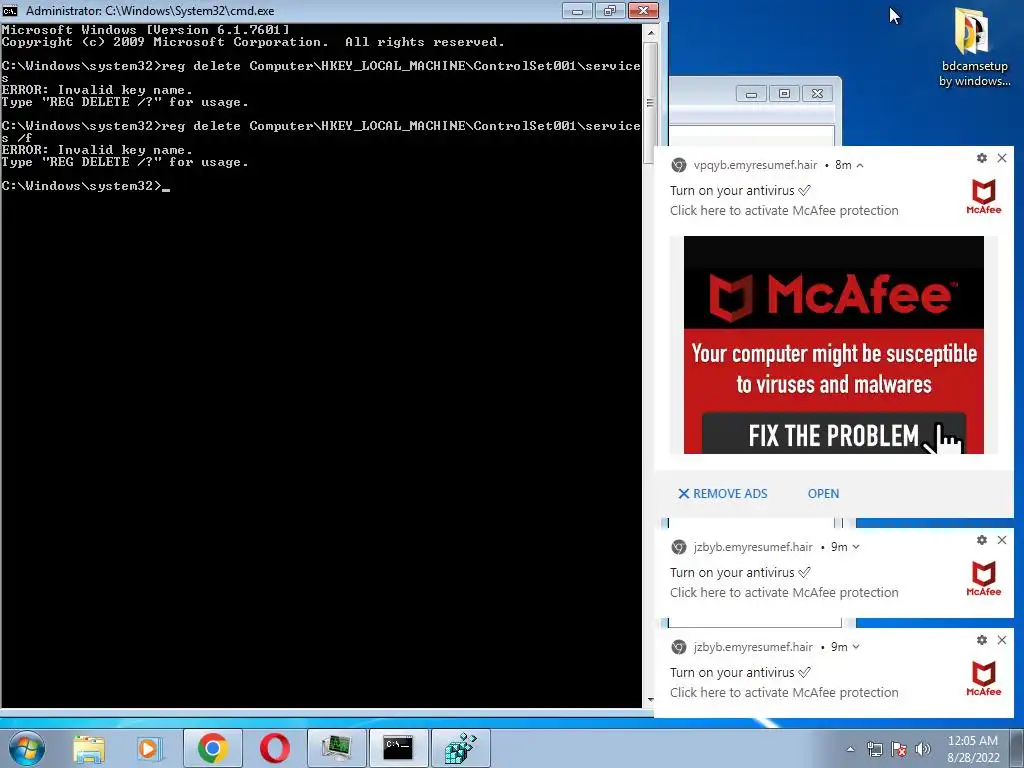
Task: Maximize the cmd.exe window
Action: (610, 10)
